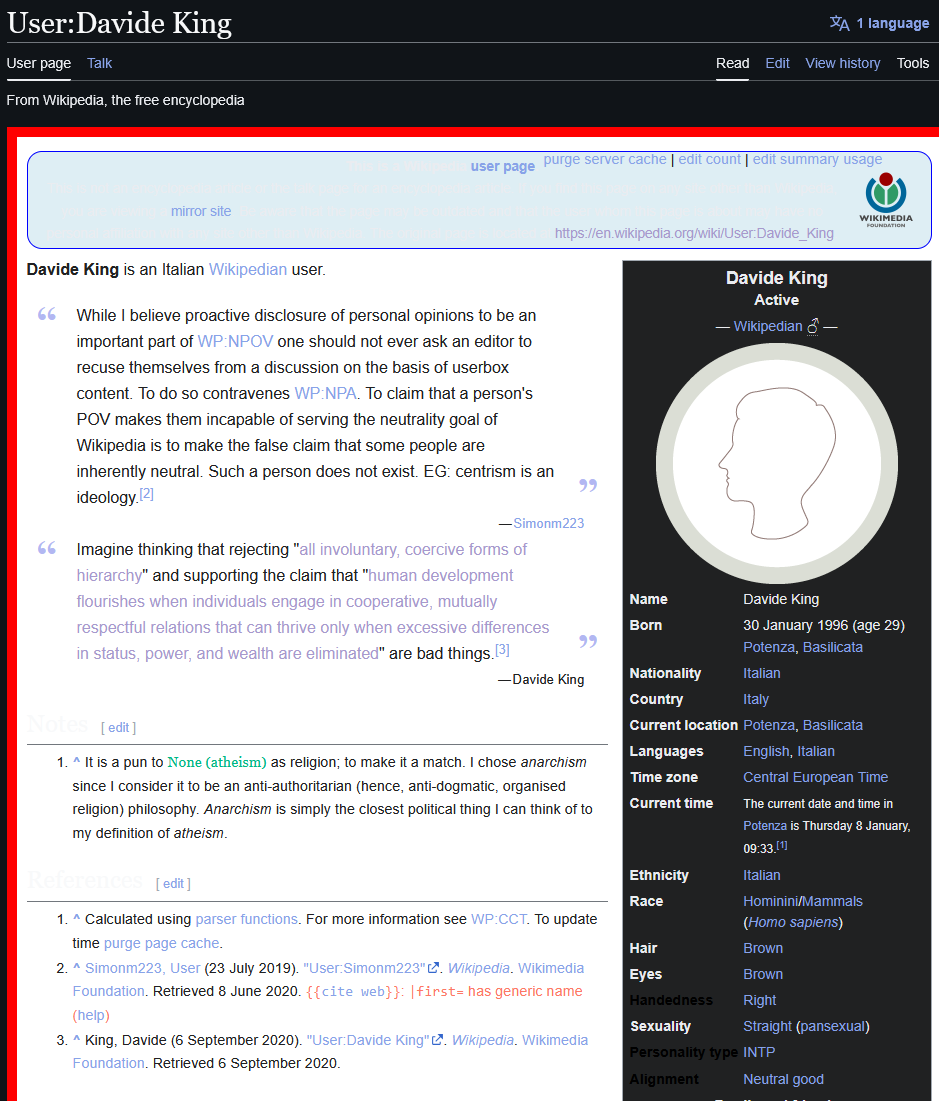The height and width of the screenshot is (1101, 939).
Task: Open the Straight sexuality link
Action: pos(768,1027)
